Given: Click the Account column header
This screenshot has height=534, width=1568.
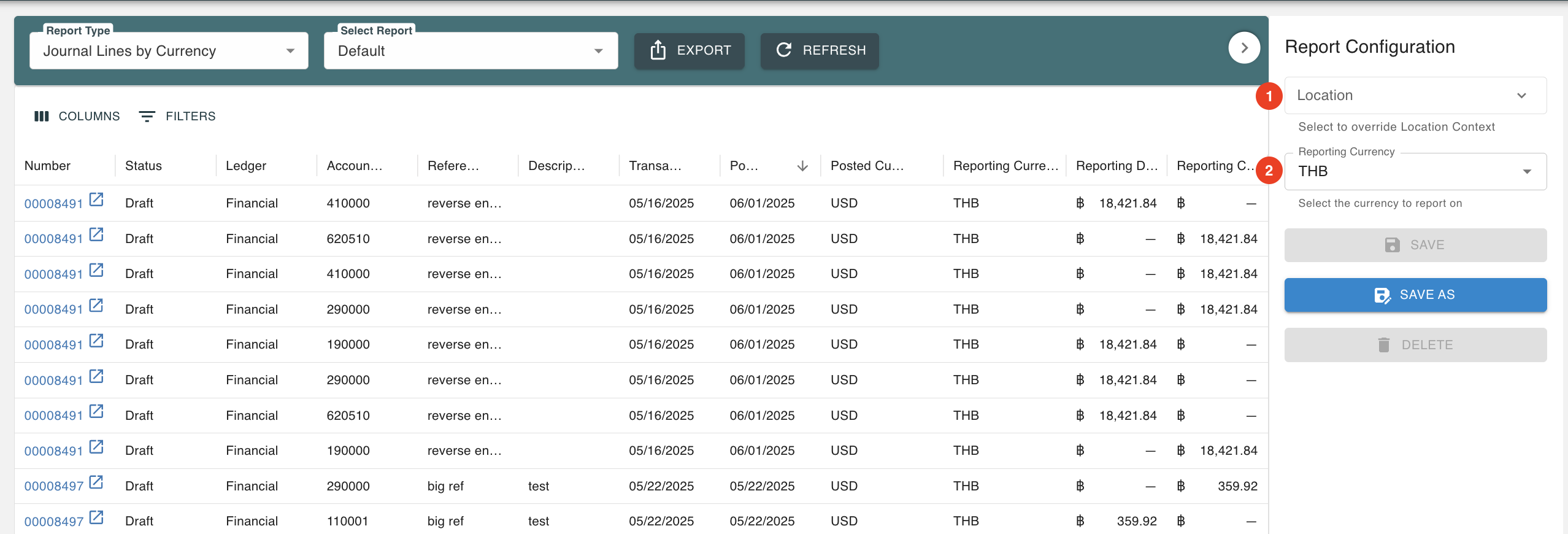Looking at the screenshot, I should (x=354, y=166).
